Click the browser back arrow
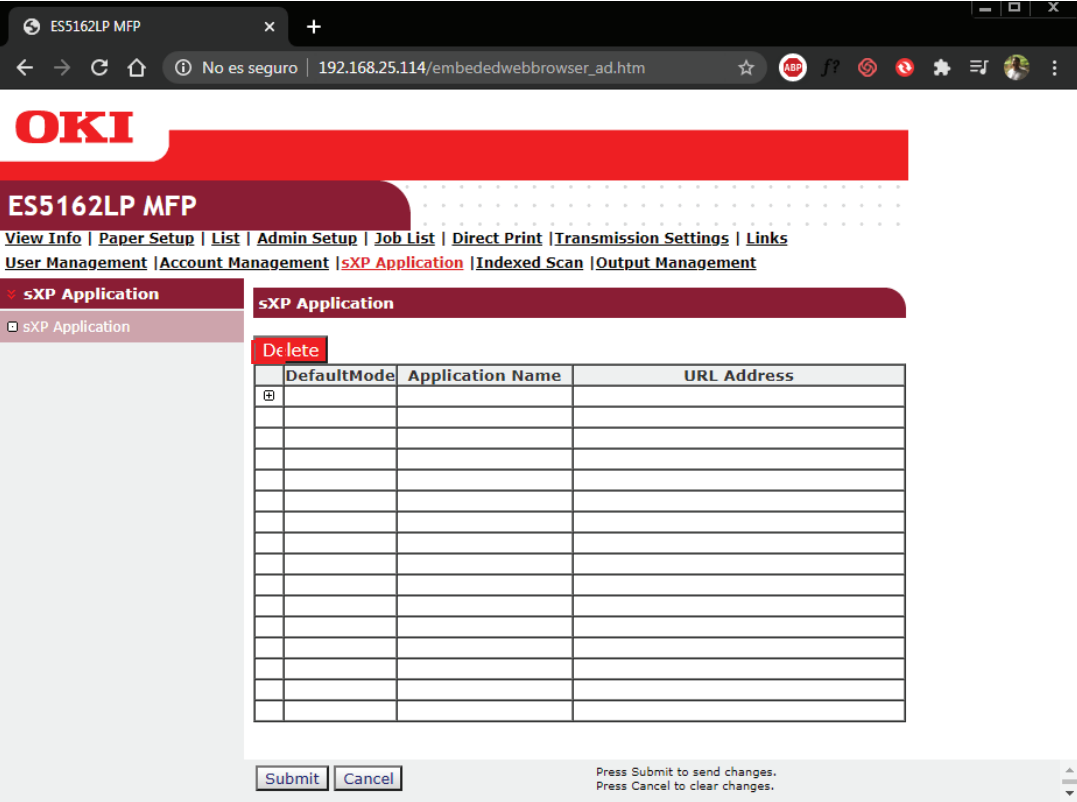 coord(25,68)
